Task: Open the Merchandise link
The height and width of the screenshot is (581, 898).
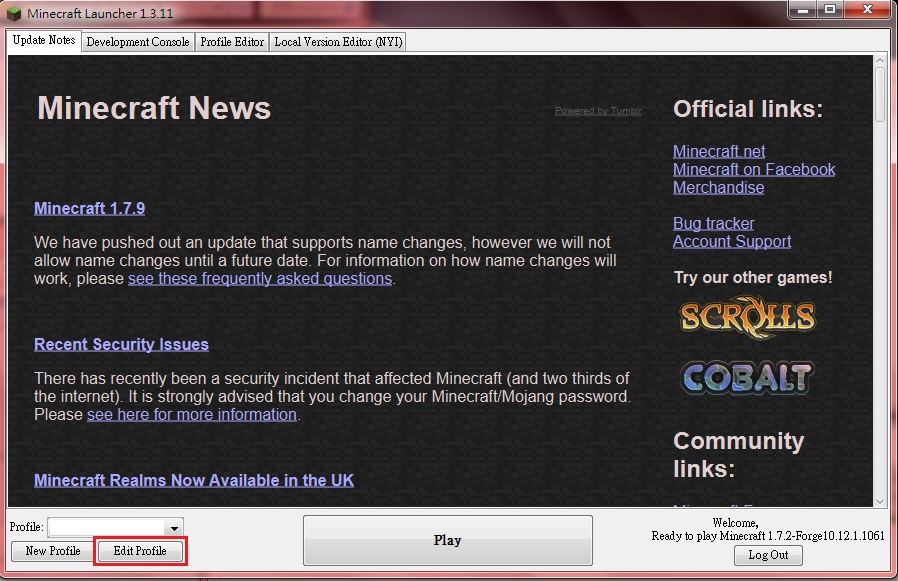Action: 718,187
